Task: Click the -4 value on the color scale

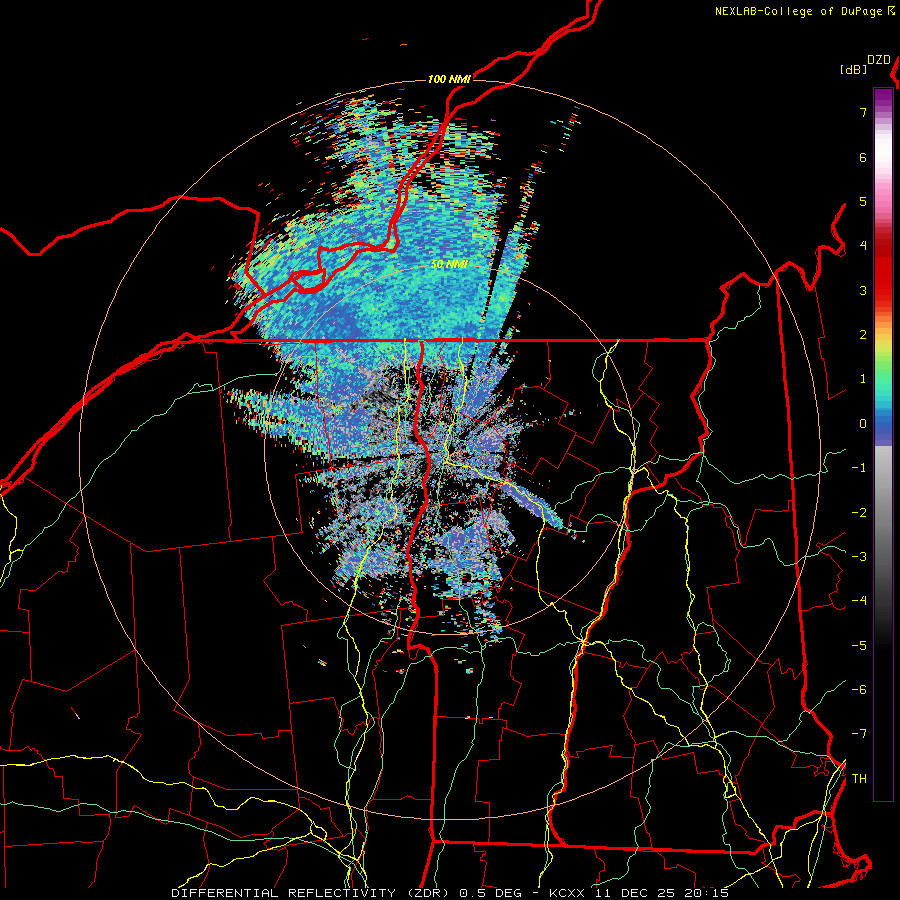Action: [859, 601]
